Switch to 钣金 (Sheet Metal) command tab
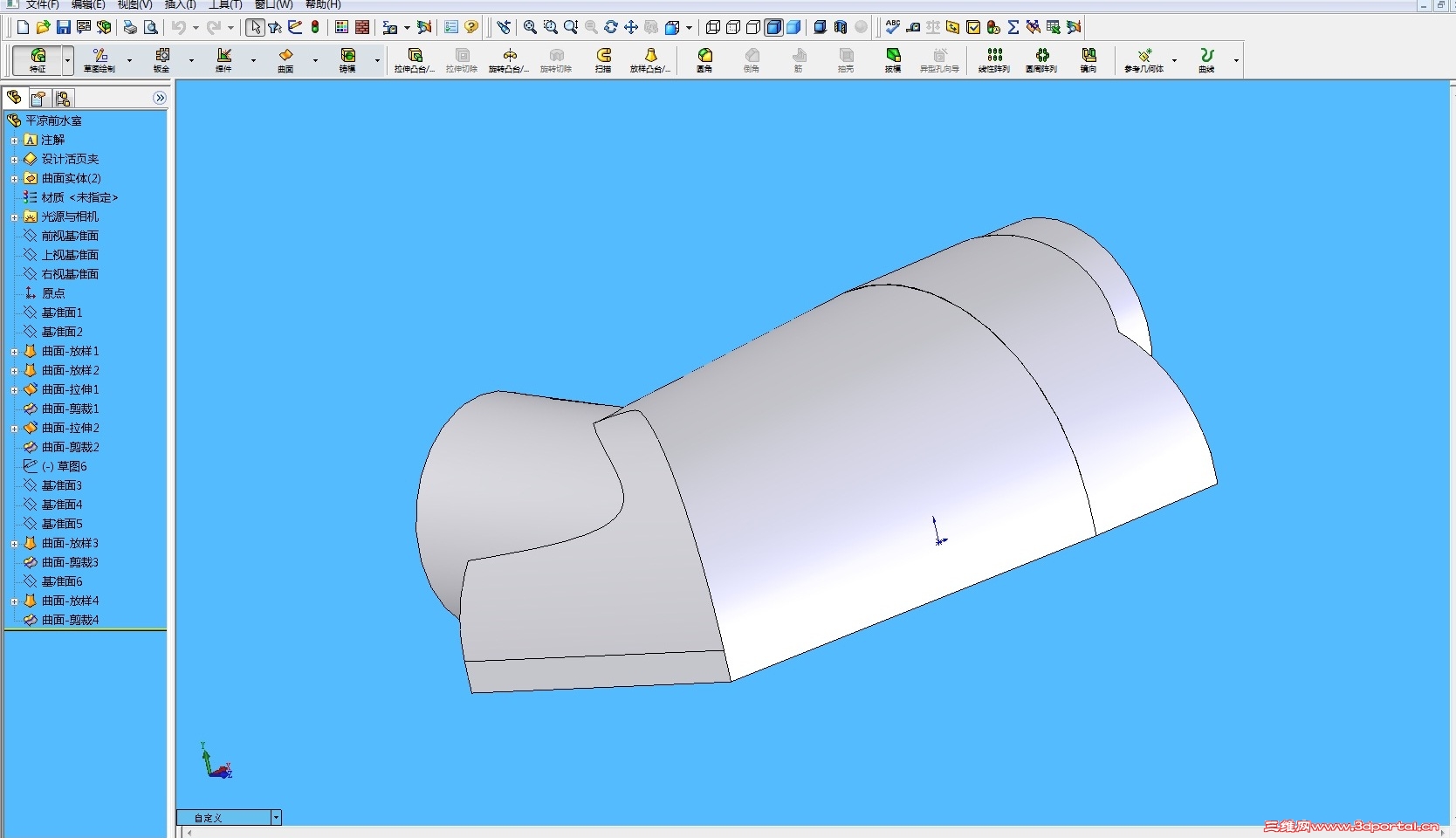 click(161, 60)
